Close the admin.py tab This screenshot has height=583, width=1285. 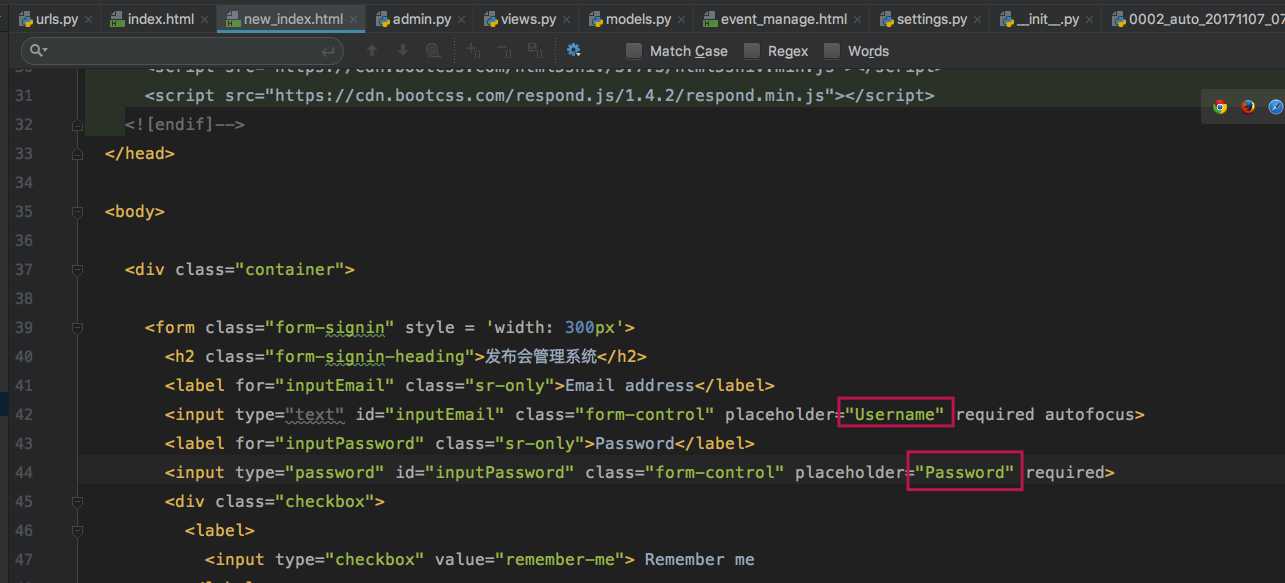pyautogui.click(x=461, y=20)
